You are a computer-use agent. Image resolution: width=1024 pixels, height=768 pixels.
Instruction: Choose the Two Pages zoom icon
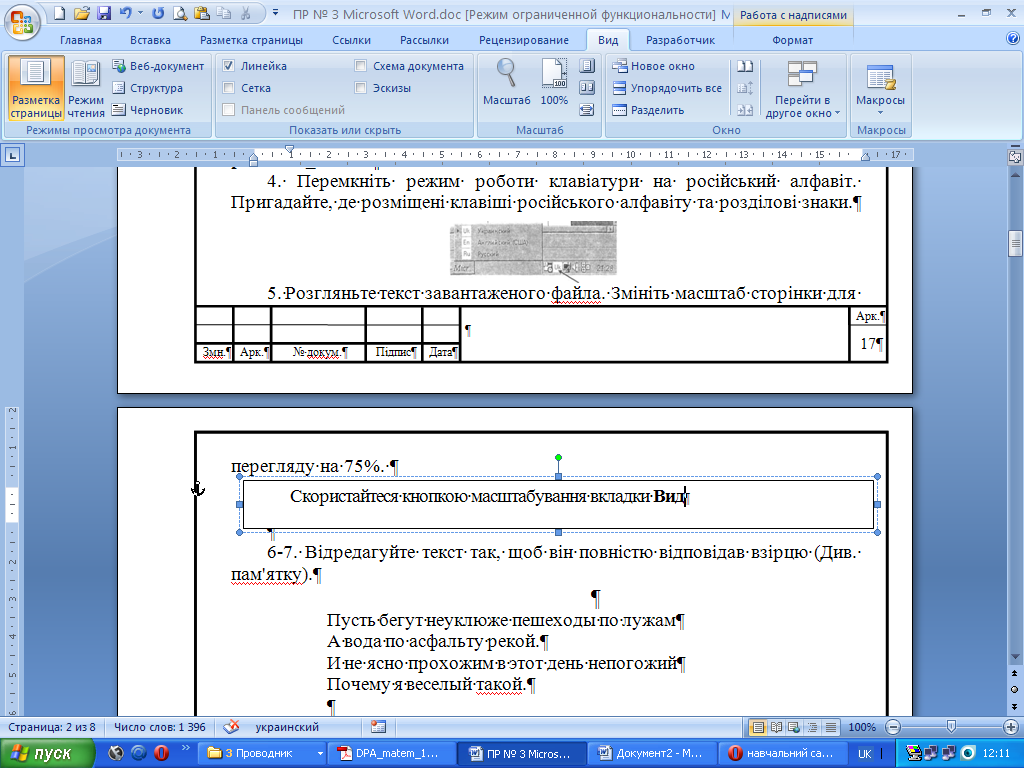pos(587,88)
